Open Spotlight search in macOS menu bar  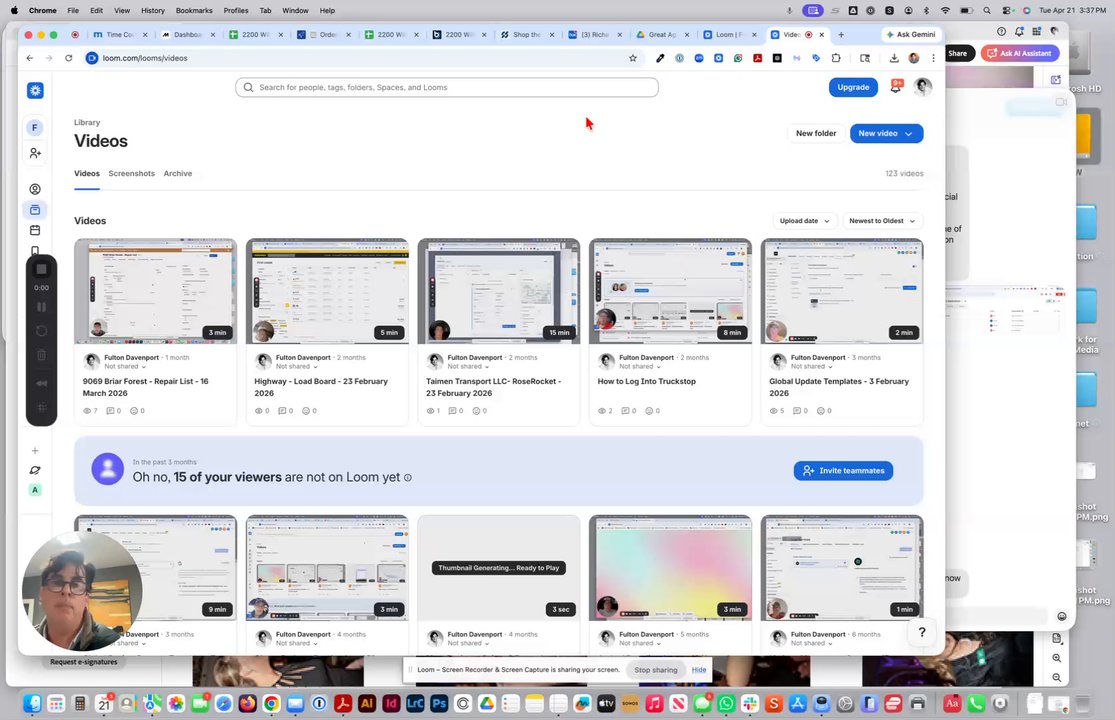[986, 11]
